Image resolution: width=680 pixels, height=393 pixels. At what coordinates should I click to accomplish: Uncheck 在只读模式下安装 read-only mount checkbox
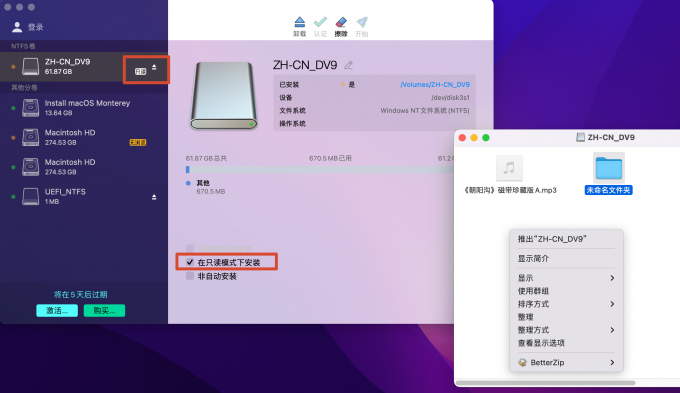[x=190, y=262]
